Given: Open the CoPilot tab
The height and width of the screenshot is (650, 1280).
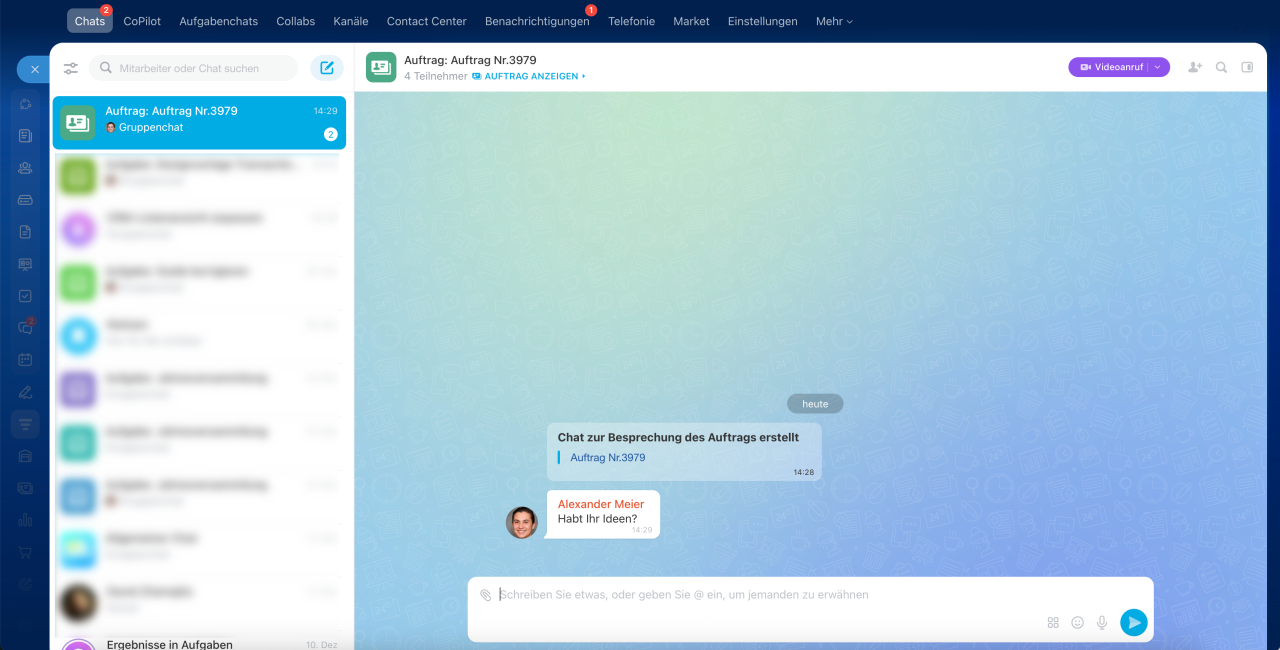Looking at the screenshot, I should [x=142, y=21].
